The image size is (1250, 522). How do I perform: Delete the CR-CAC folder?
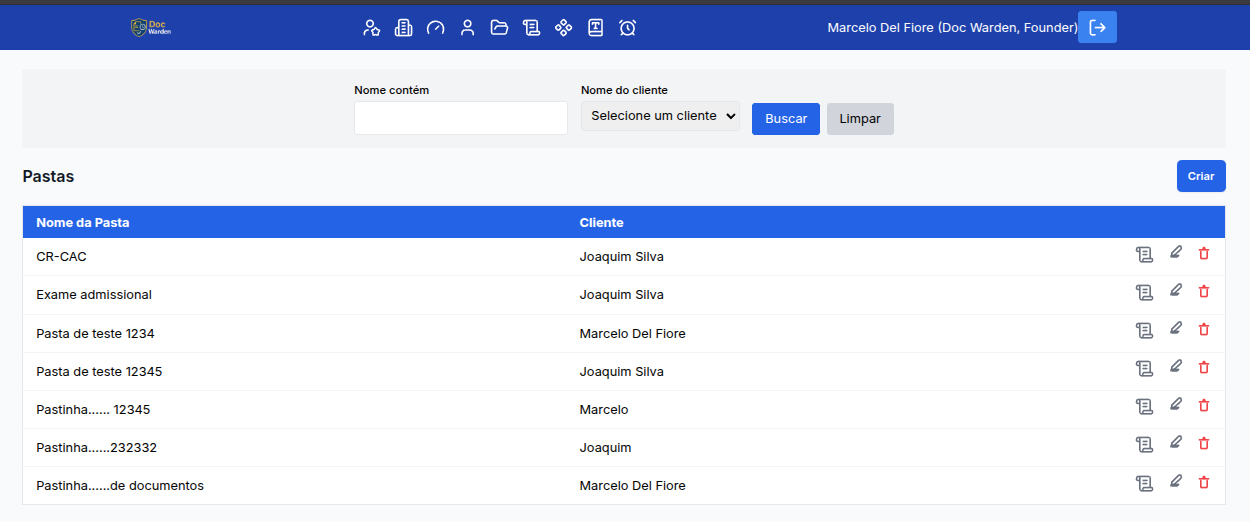(x=1204, y=254)
